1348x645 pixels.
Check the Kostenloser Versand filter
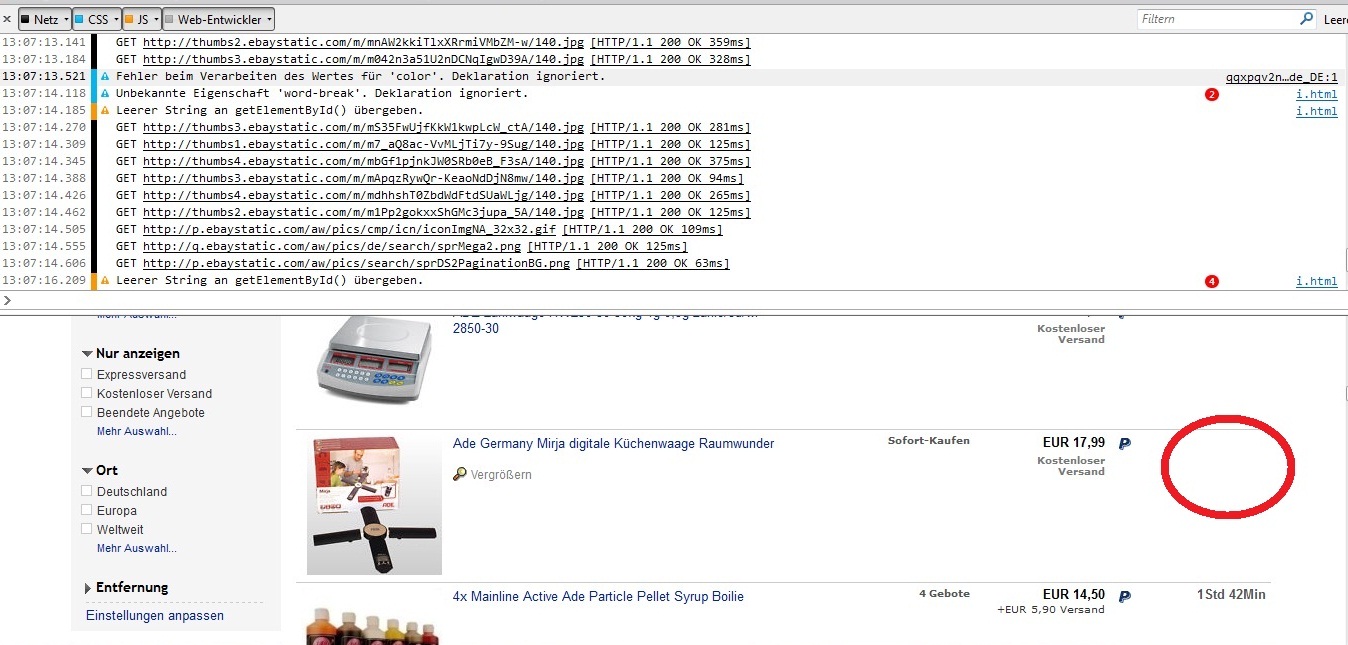(x=87, y=394)
